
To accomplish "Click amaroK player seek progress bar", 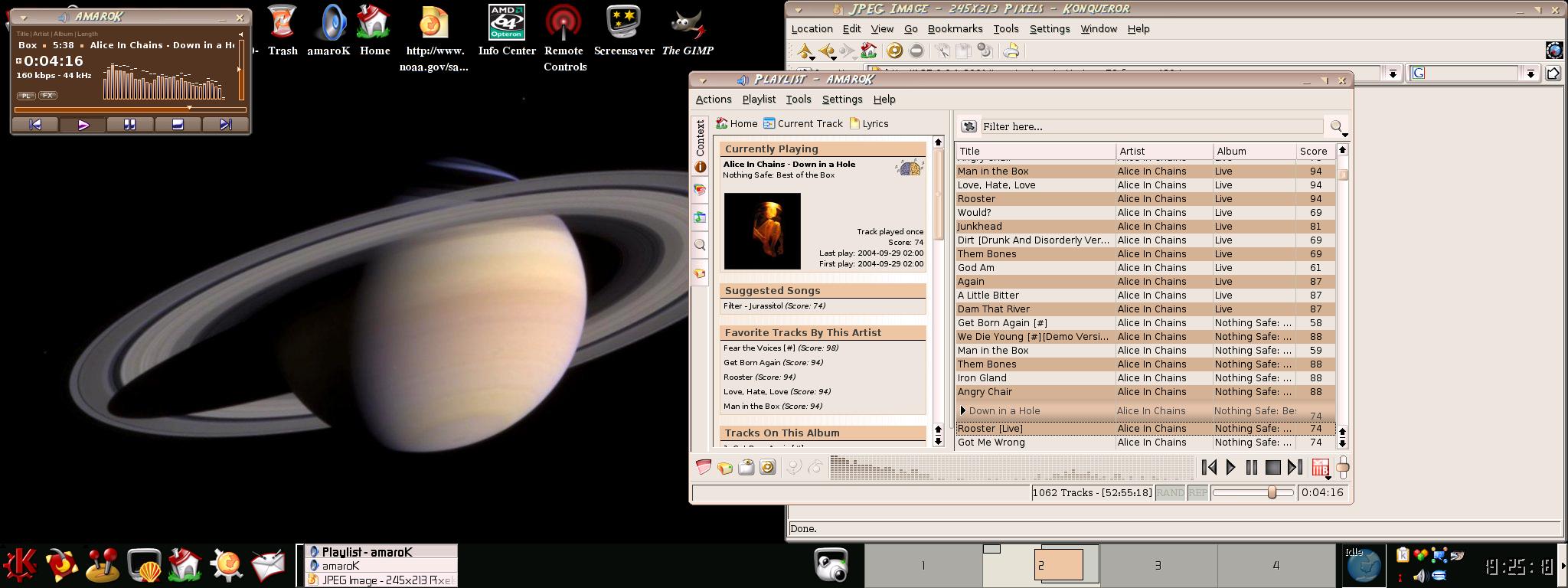I will pos(129,109).
